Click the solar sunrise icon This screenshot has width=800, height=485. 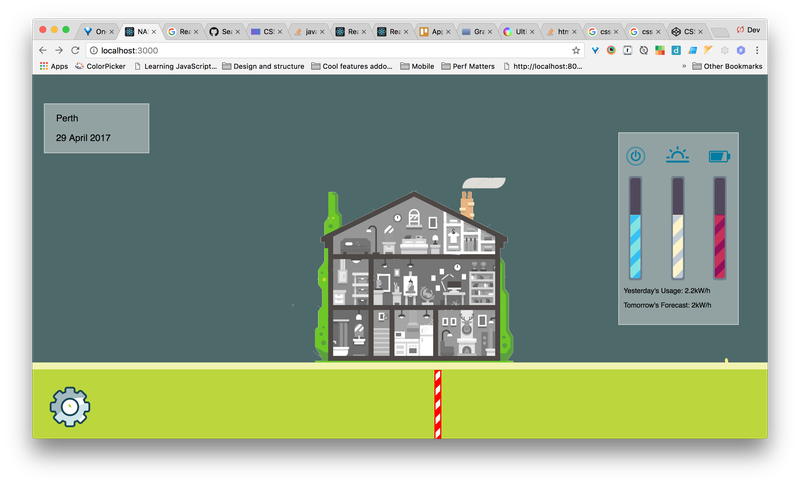[x=678, y=155]
